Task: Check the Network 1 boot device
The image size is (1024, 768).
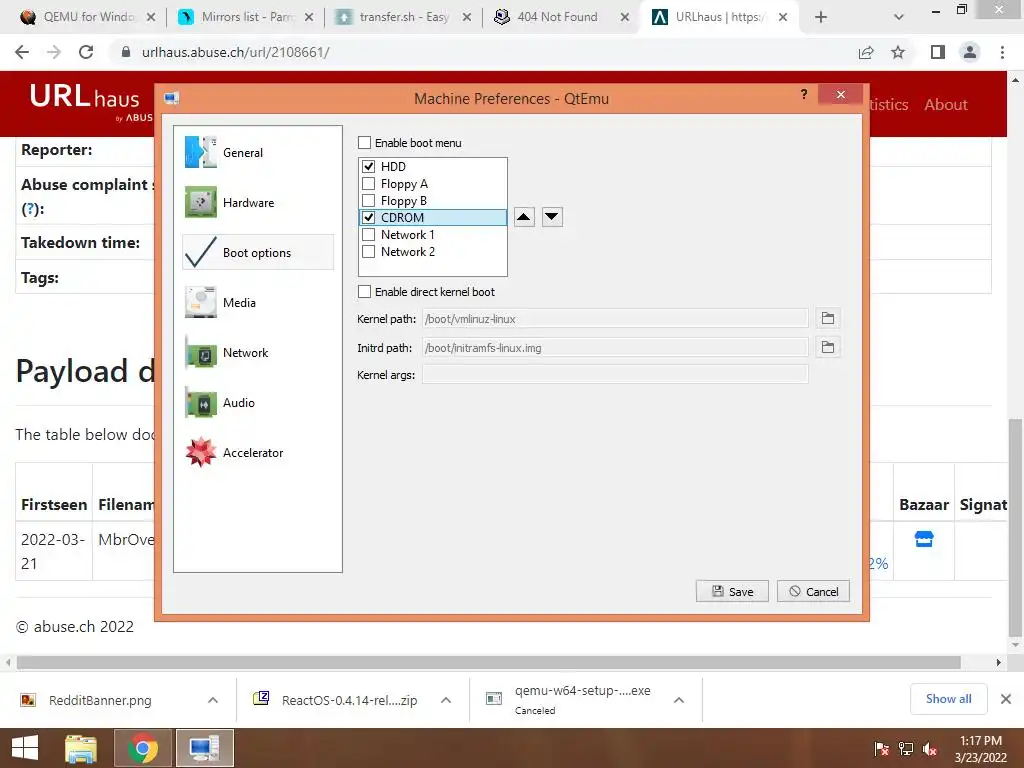Action: pos(368,234)
